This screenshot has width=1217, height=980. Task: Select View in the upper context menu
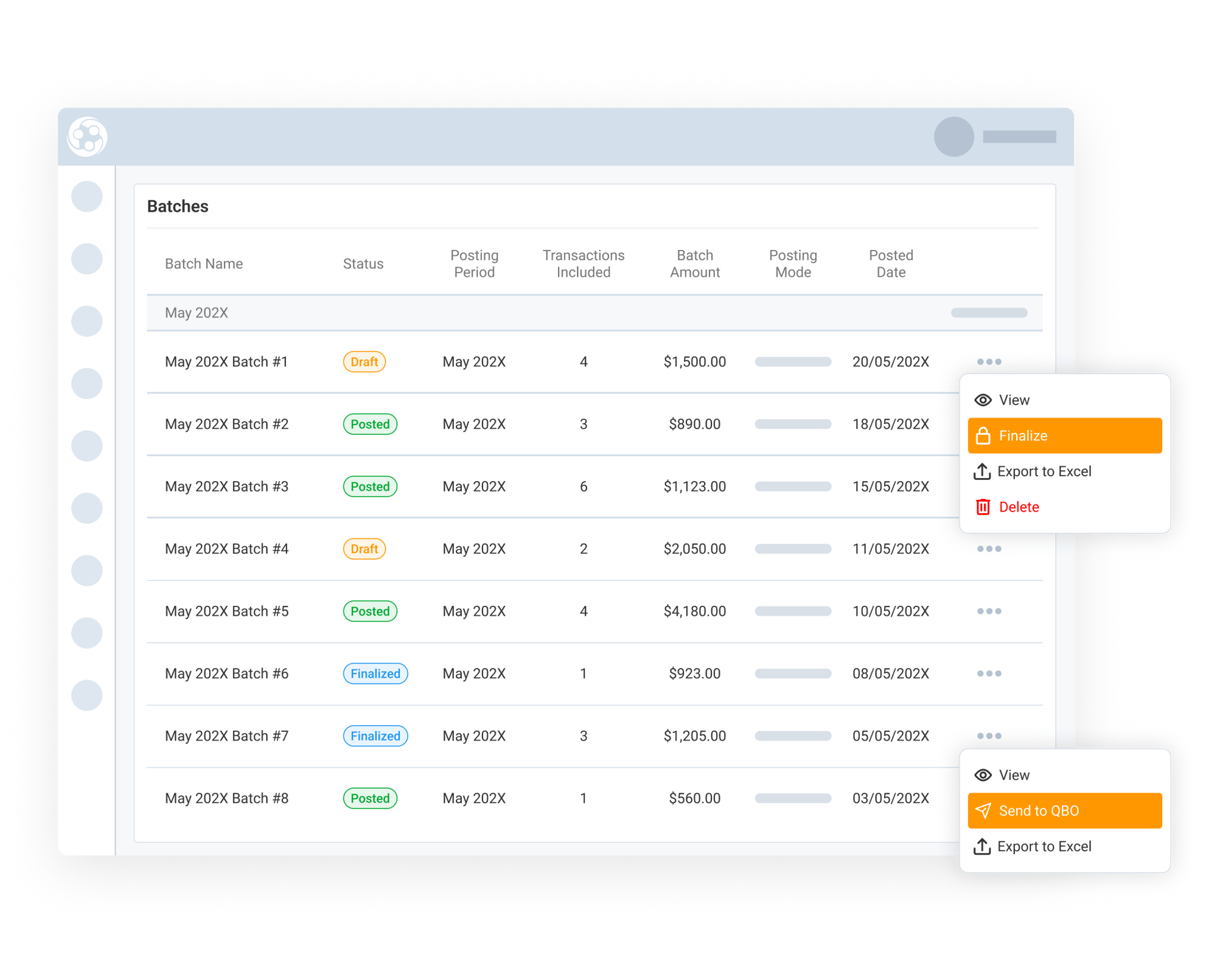(1064, 400)
